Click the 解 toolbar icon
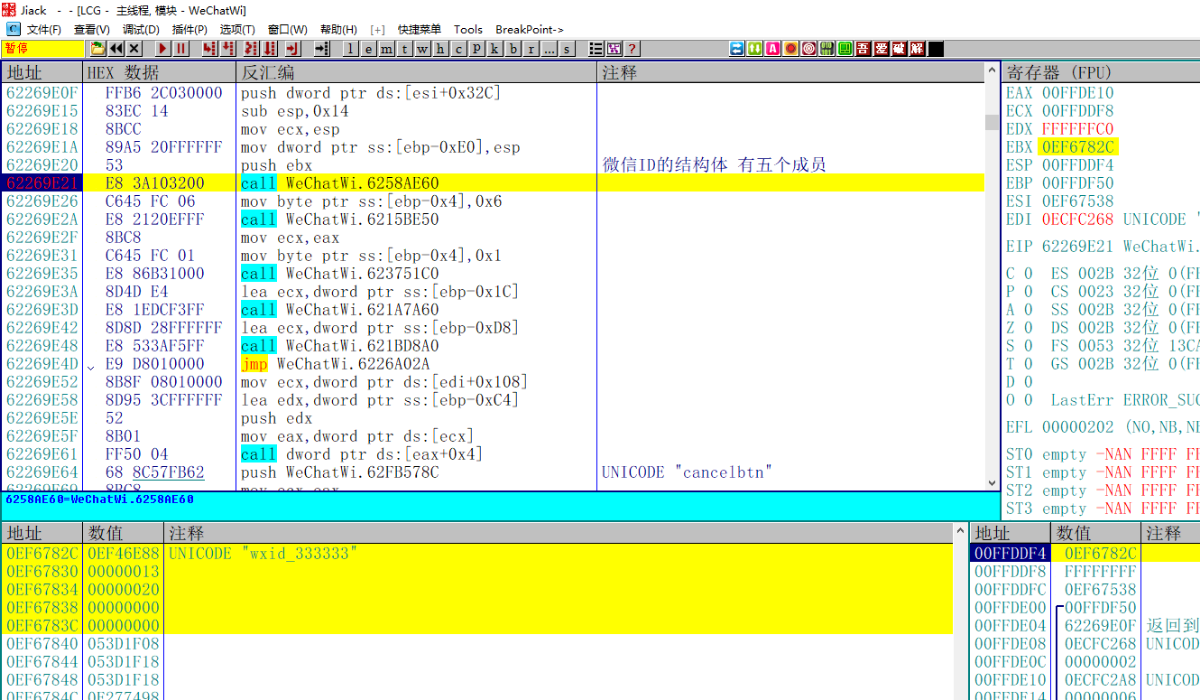The image size is (1200, 700). pyautogui.click(x=917, y=48)
